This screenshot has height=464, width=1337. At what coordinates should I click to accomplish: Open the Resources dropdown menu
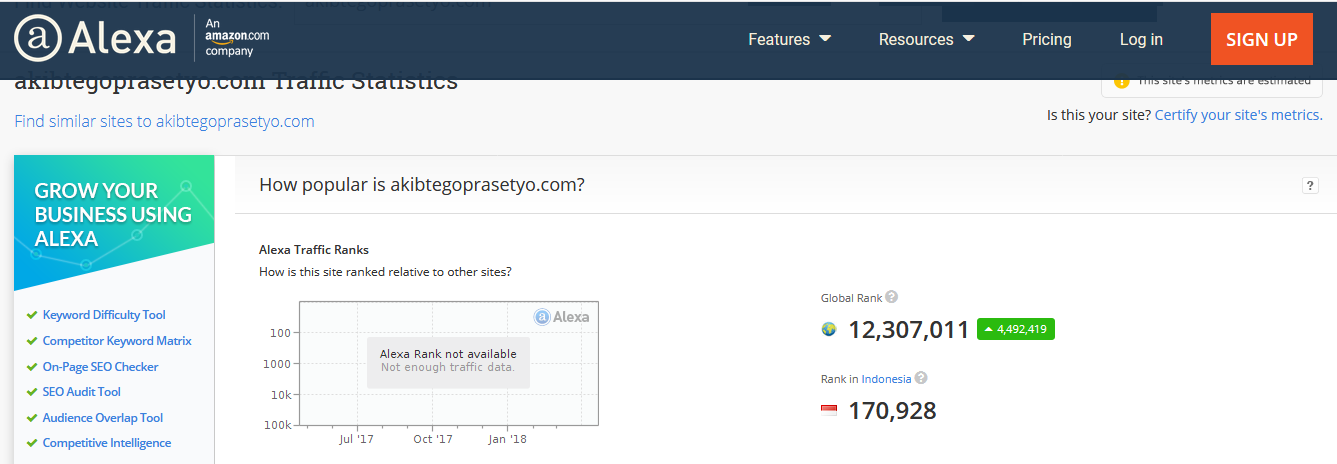coord(927,40)
